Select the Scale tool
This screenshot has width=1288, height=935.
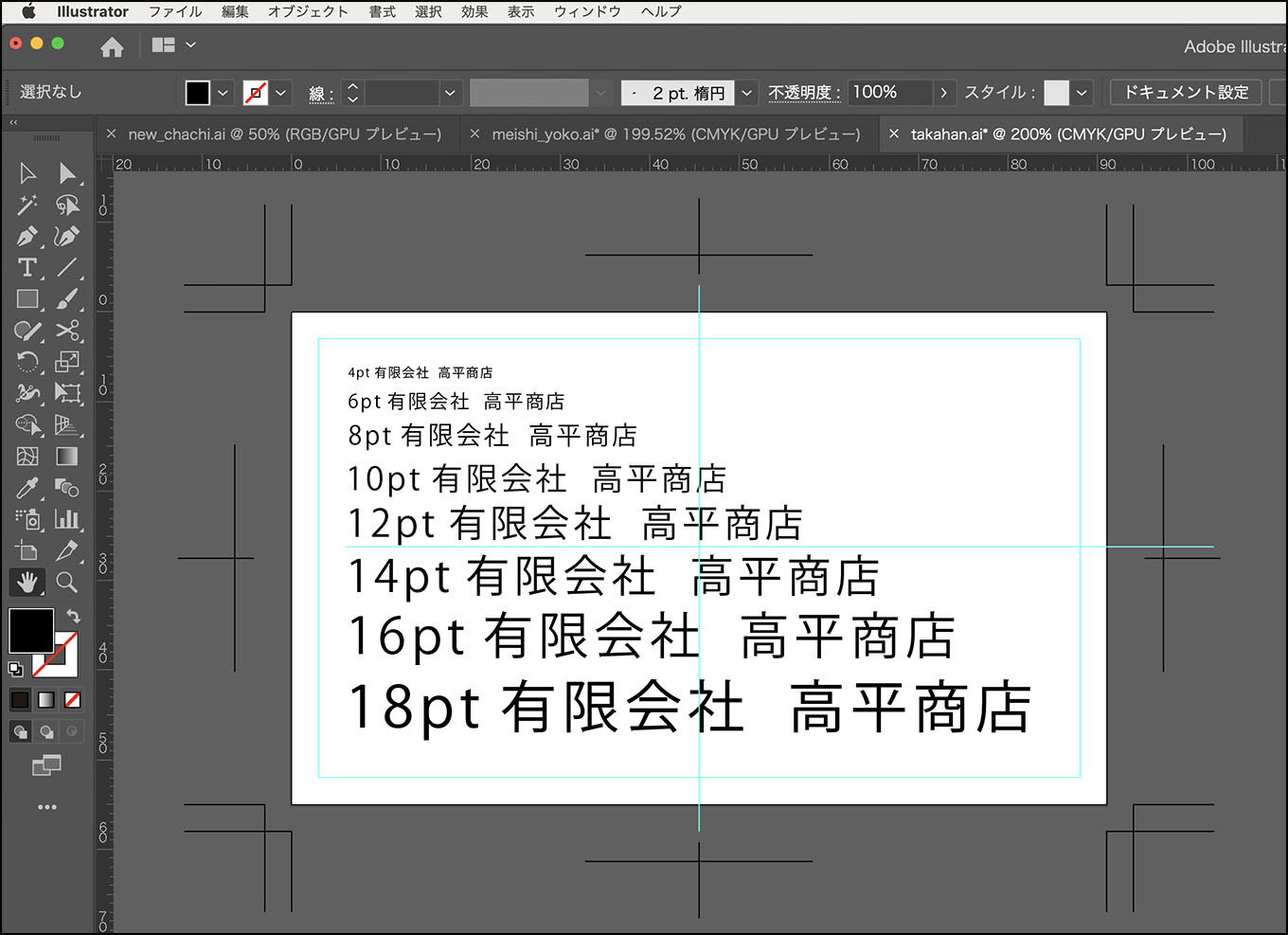click(67, 362)
